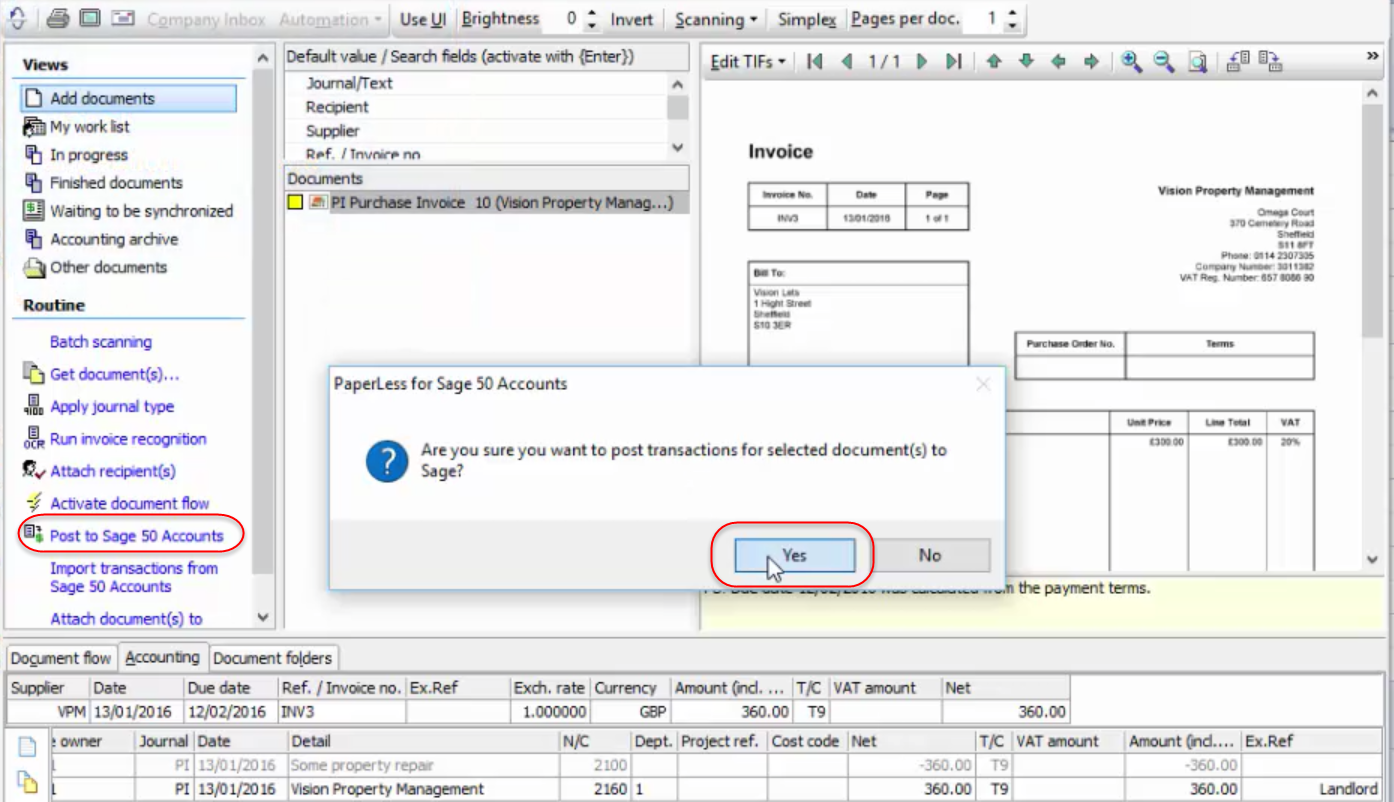This screenshot has width=1394, height=802.
Task: Click the green down arrow in viewer toolbar
Action: [1026, 61]
